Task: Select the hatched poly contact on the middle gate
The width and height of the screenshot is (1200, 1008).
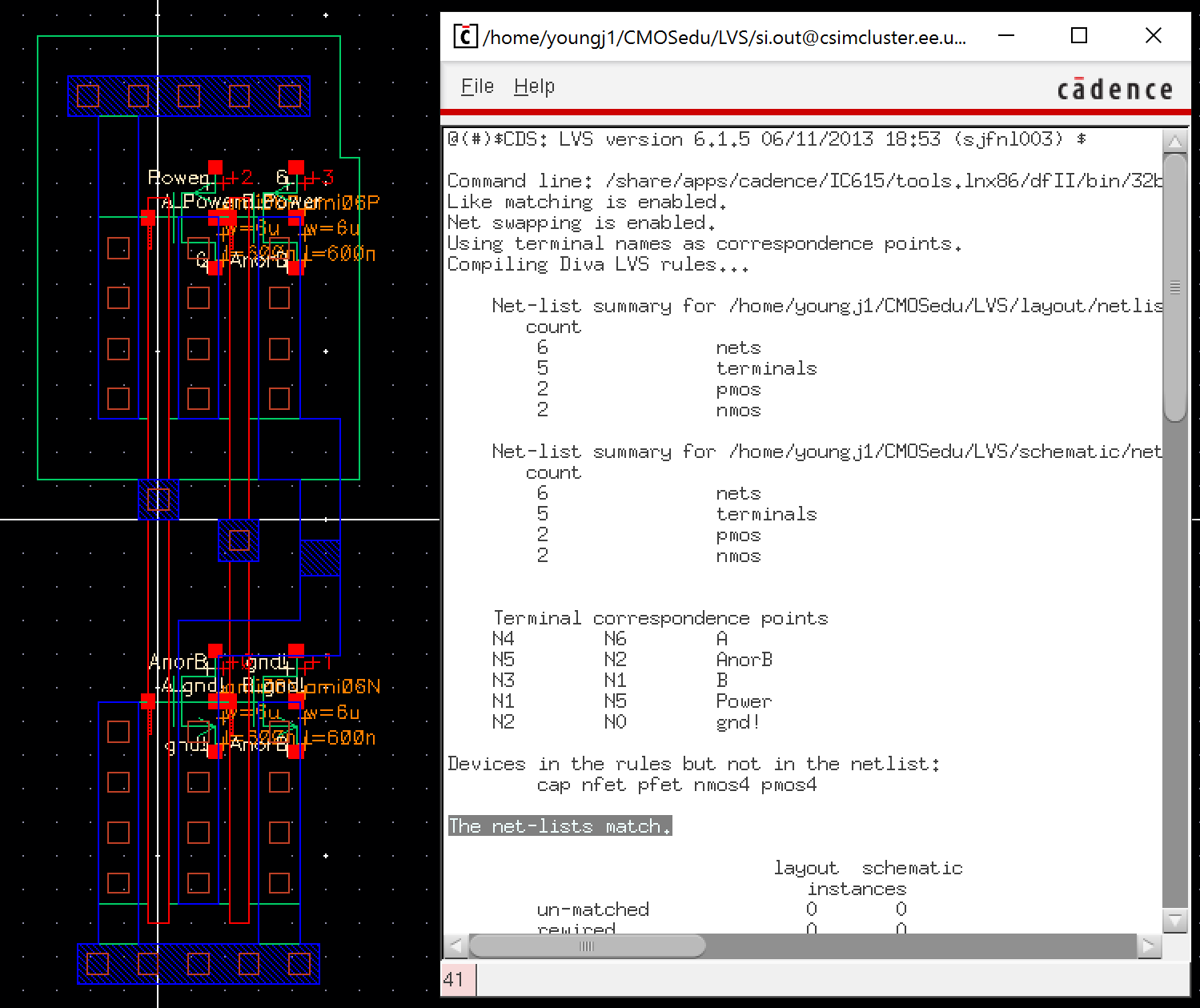Action: coord(239,540)
